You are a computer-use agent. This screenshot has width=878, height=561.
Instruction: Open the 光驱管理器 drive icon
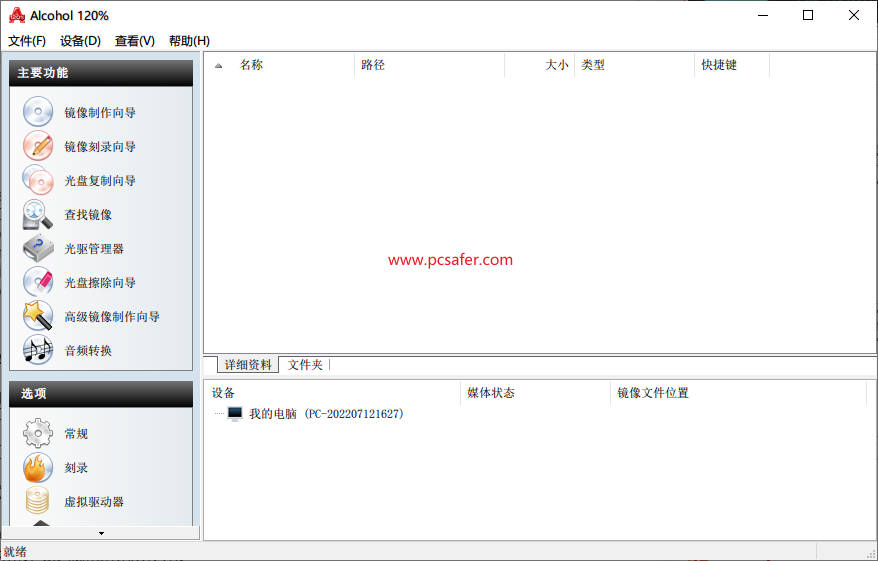(x=38, y=248)
